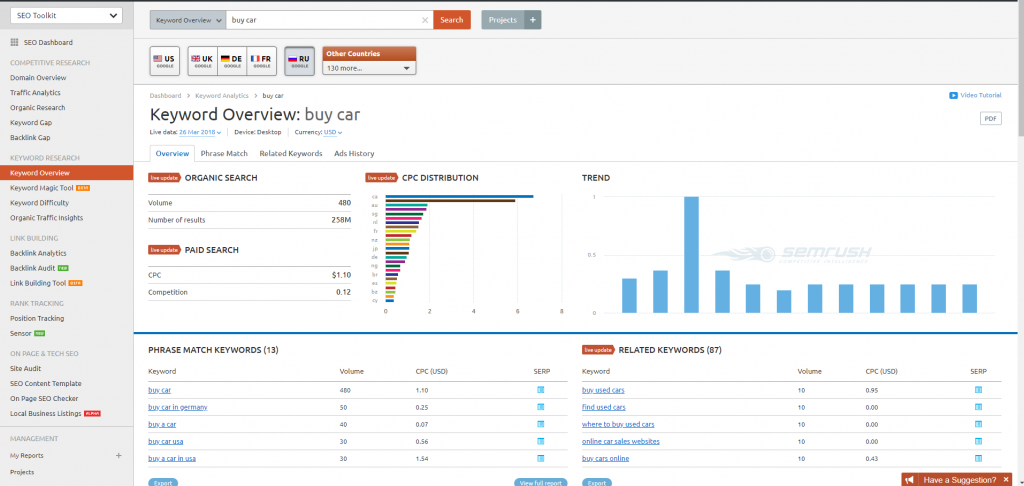Click the SEO Dashboard grid icon
The height and width of the screenshot is (486, 1024).
point(14,42)
